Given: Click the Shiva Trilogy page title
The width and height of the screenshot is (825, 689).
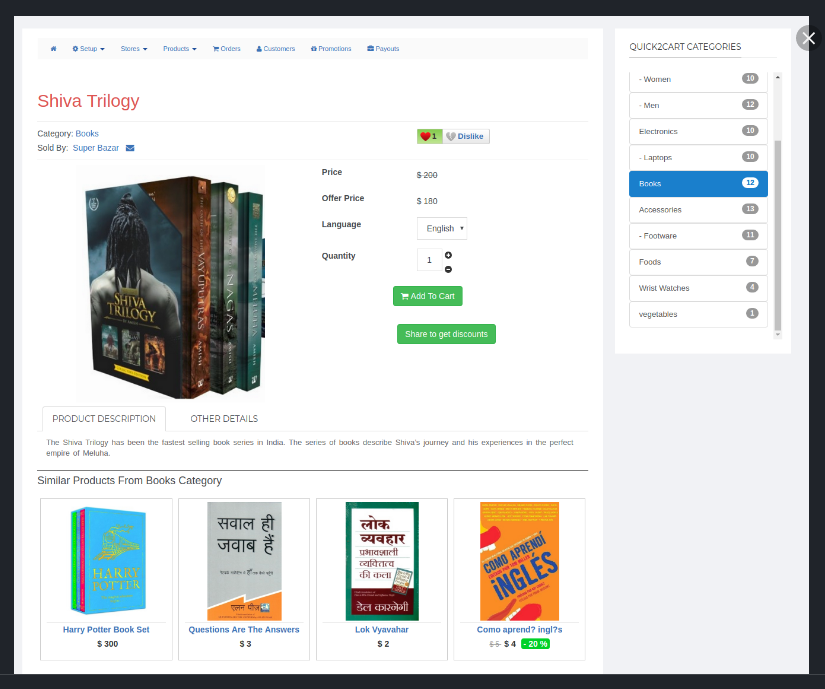Looking at the screenshot, I should tap(88, 101).
